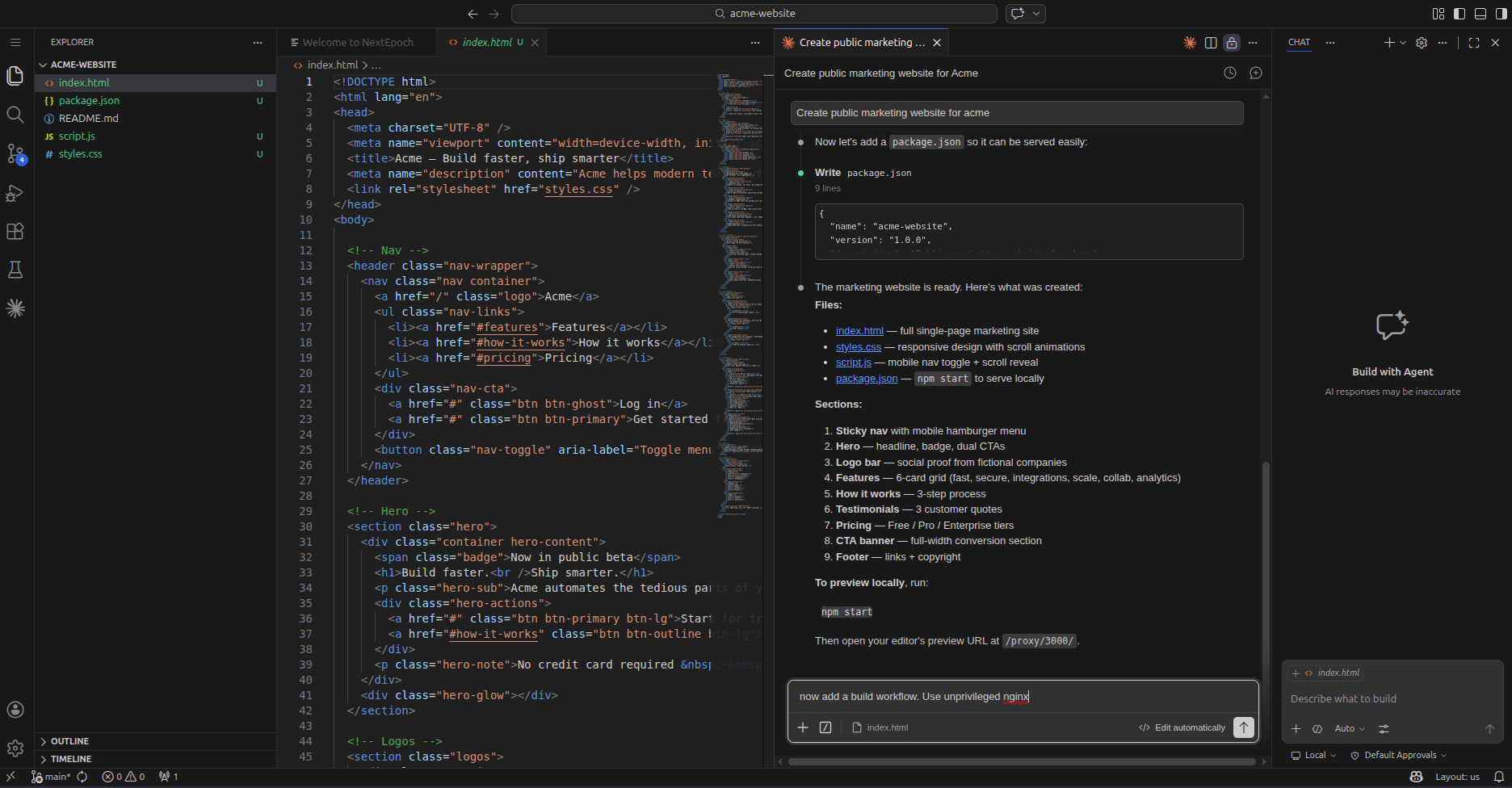
Task: Open the Testing flask view
Action: coord(15,270)
